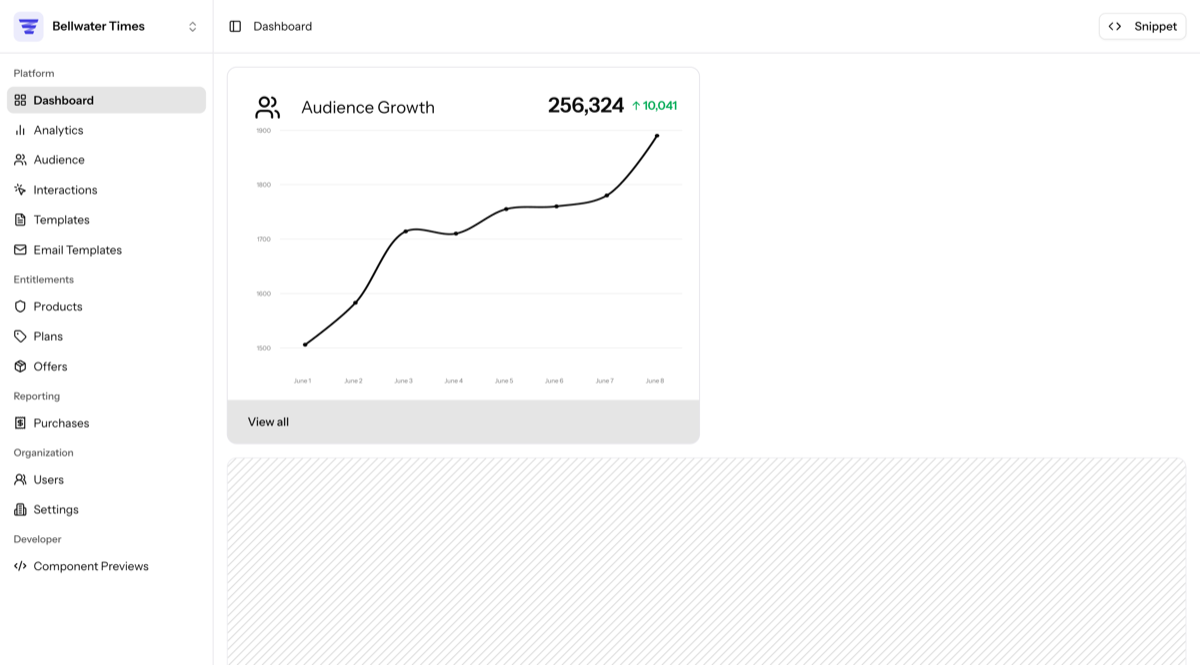This screenshot has width=1200, height=665.
Task: Click the Component Previews code icon
Action: point(20,566)
